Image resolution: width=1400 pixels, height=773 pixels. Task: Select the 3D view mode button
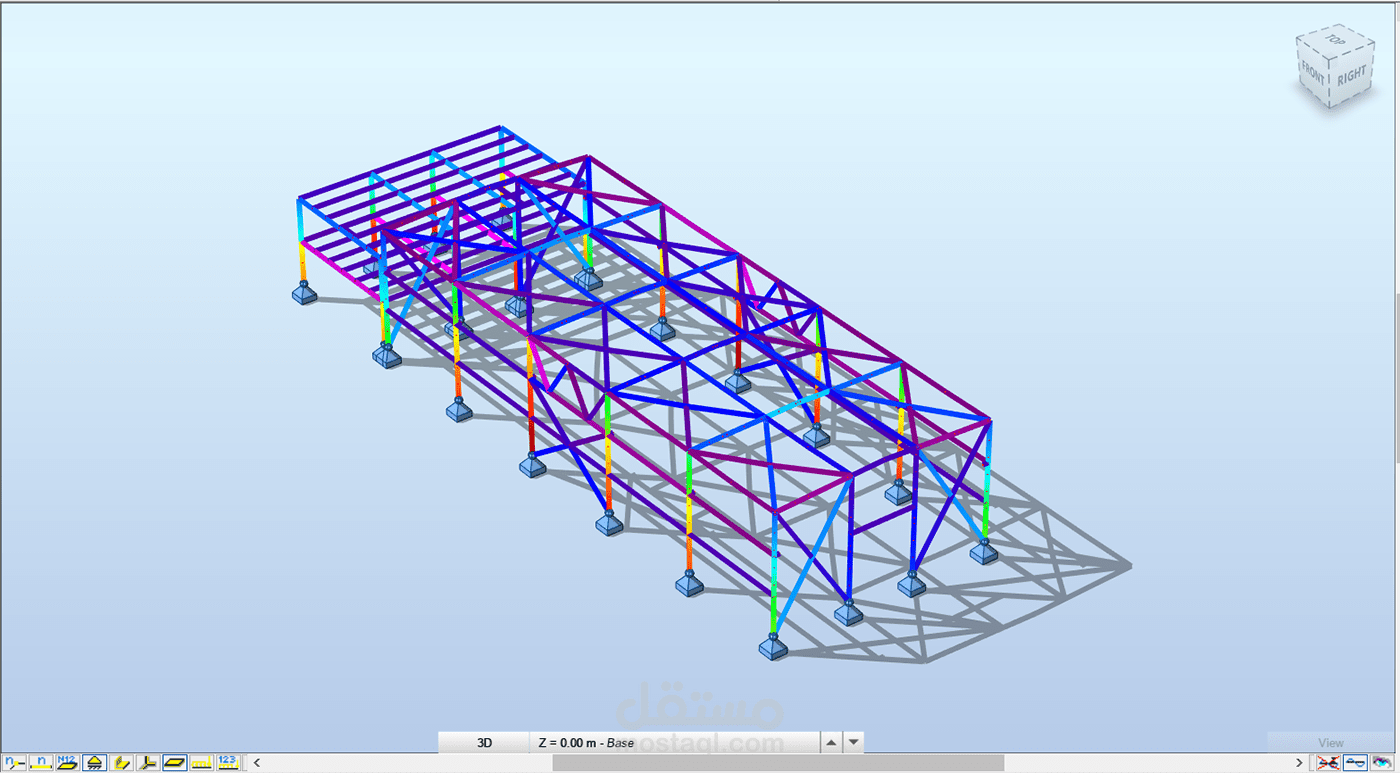point(484,743)
